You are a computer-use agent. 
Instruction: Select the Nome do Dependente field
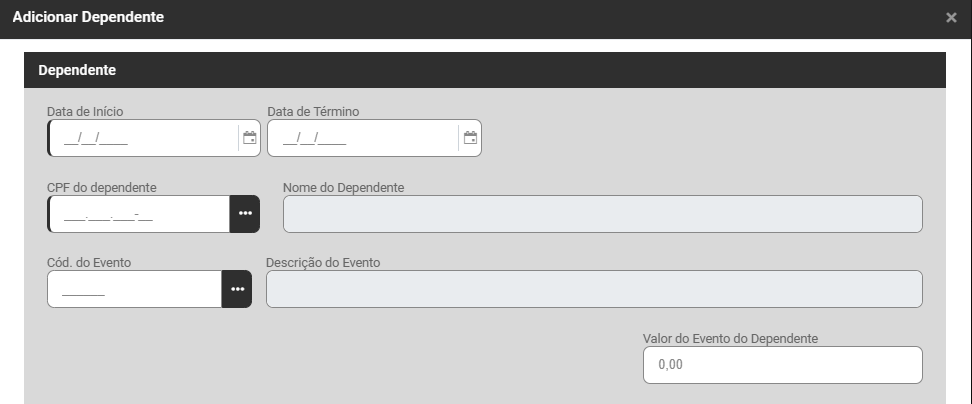click(x=602, y=214)
